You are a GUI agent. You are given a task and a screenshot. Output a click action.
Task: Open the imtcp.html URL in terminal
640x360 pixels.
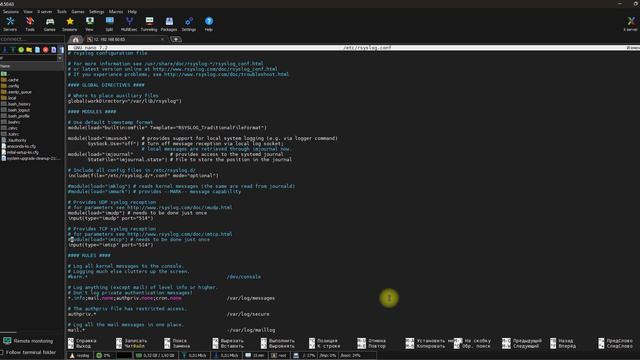point(179,234)
